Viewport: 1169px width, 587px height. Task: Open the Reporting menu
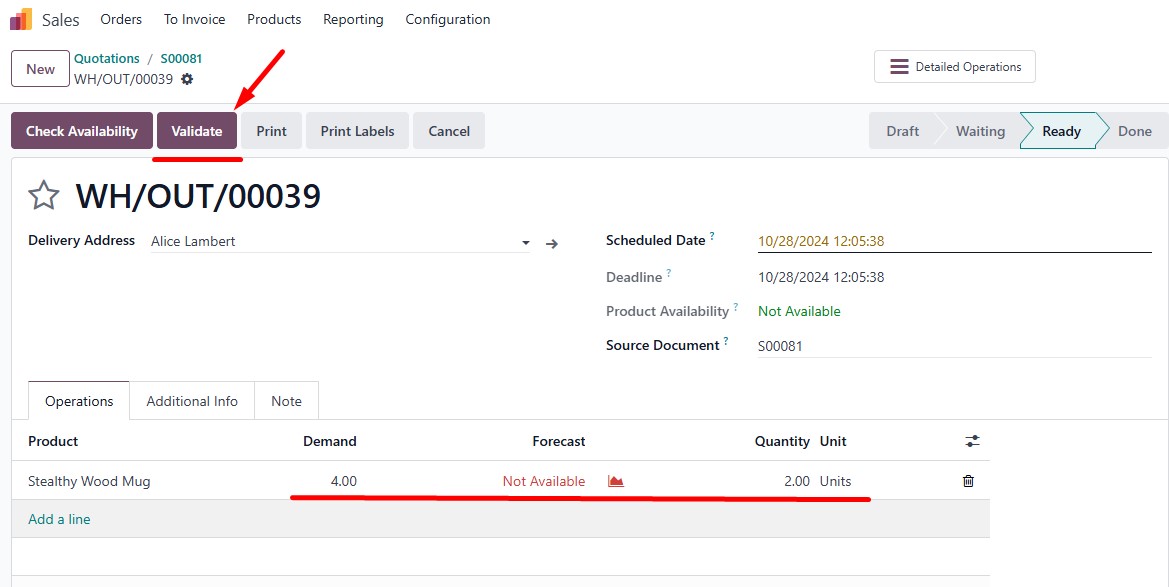(x=353, y=19)
